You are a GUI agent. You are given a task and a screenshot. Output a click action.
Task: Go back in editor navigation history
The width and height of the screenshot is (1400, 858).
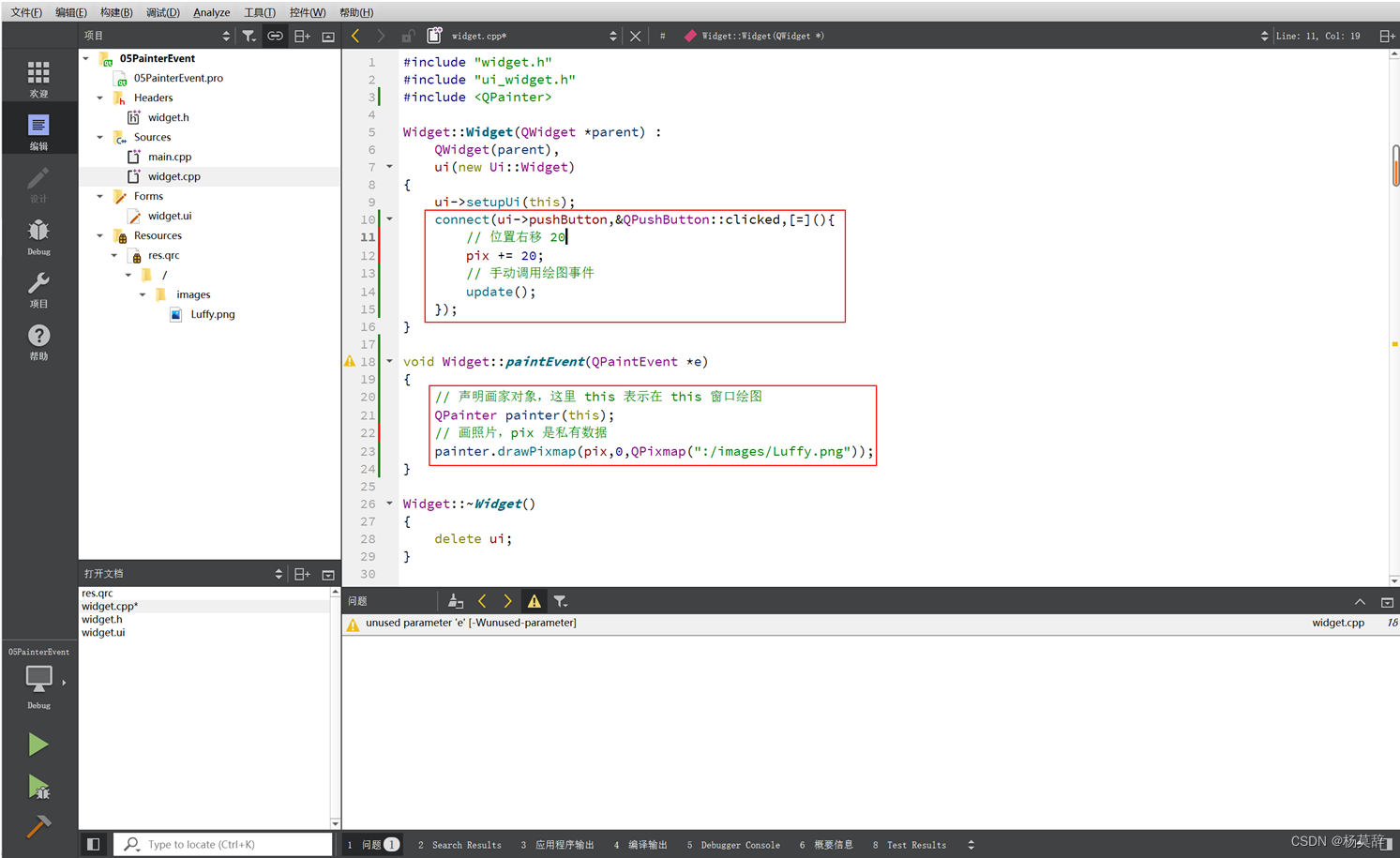click(355, 36)
